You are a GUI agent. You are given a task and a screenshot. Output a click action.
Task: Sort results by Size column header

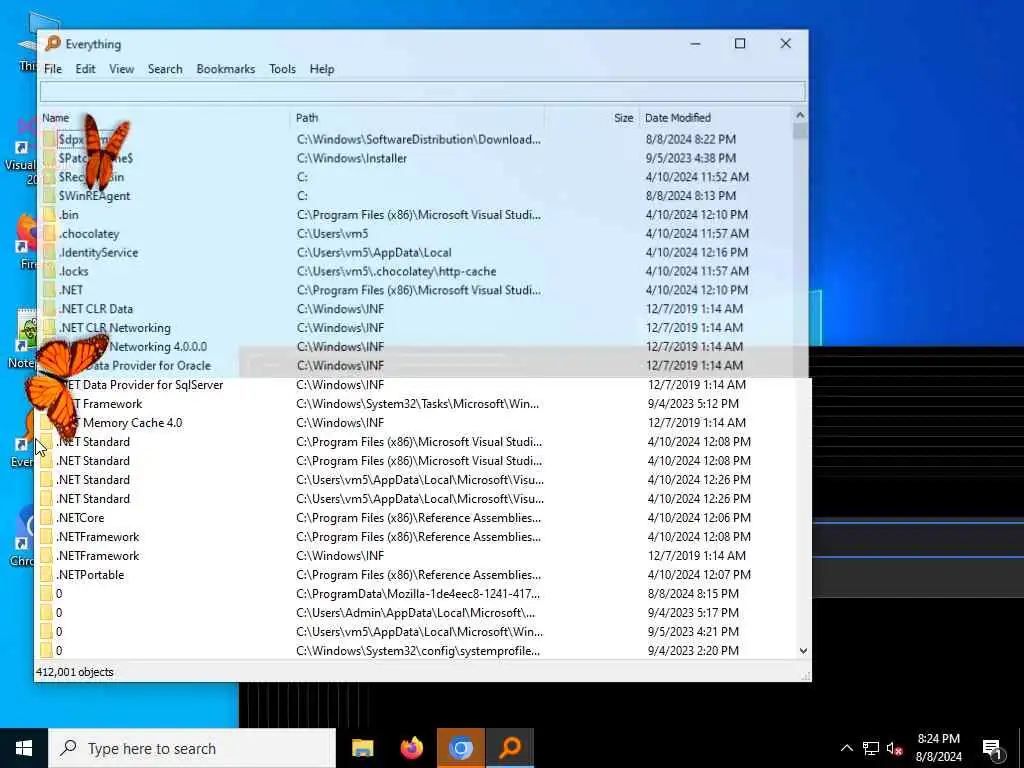623,118
